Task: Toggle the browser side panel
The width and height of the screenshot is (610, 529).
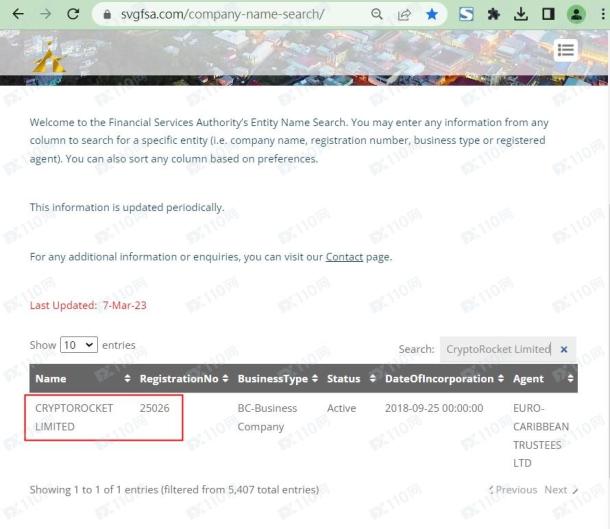Action: tap(548, 15)
